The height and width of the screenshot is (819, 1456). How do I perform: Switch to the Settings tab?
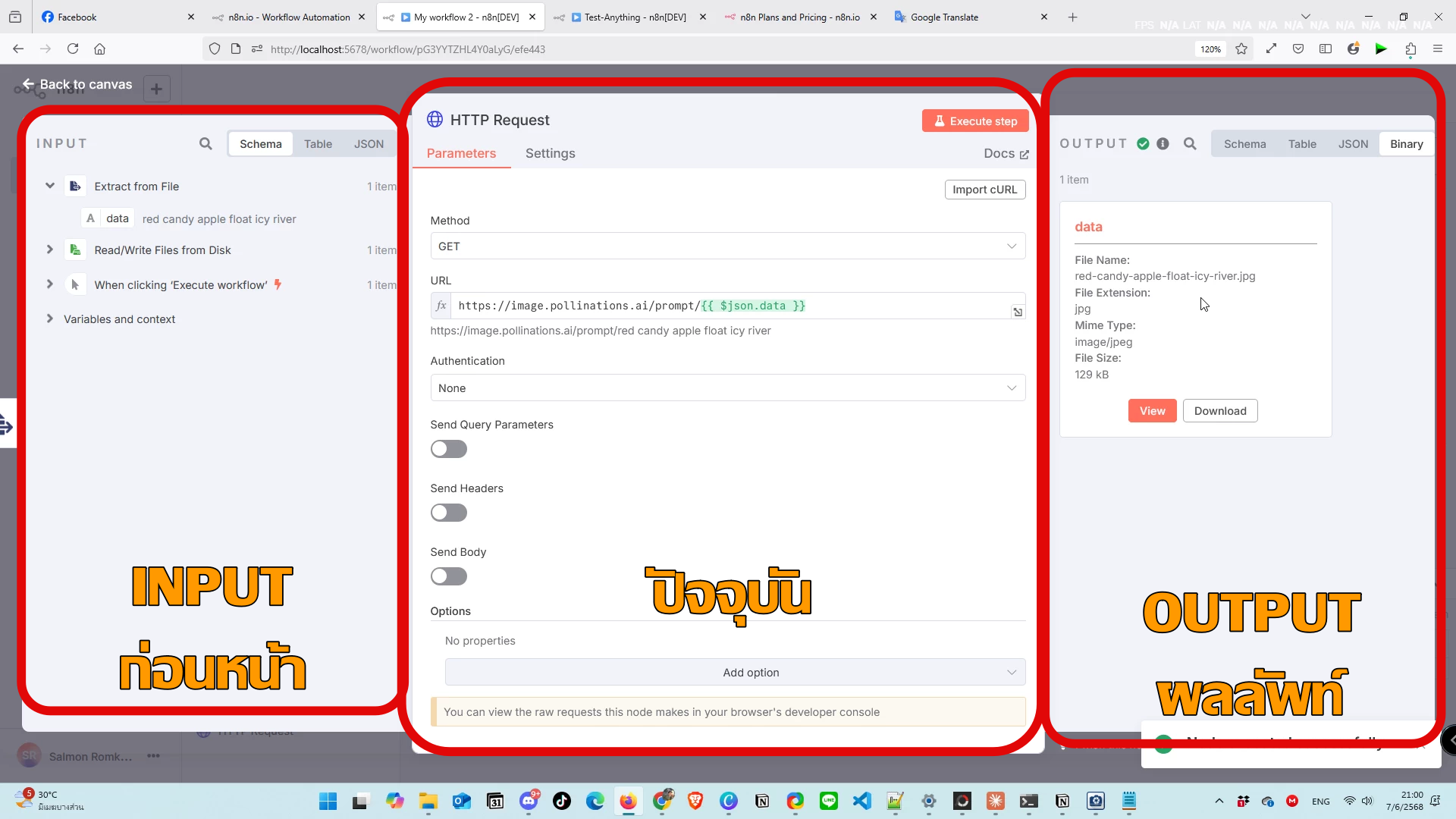tap(550, 153)
